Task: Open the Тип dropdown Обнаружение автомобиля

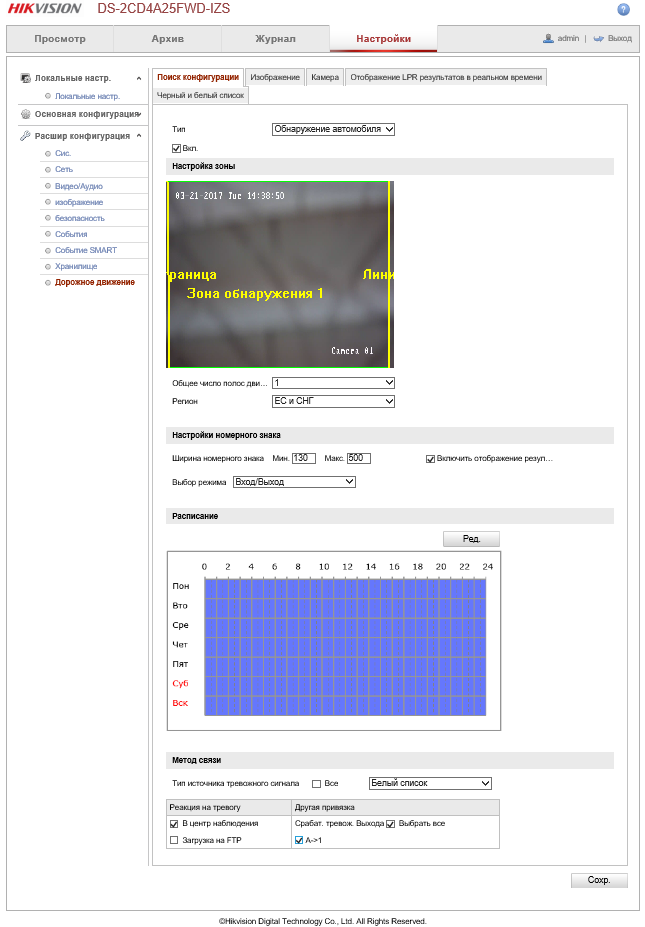Action: (333, 129)
